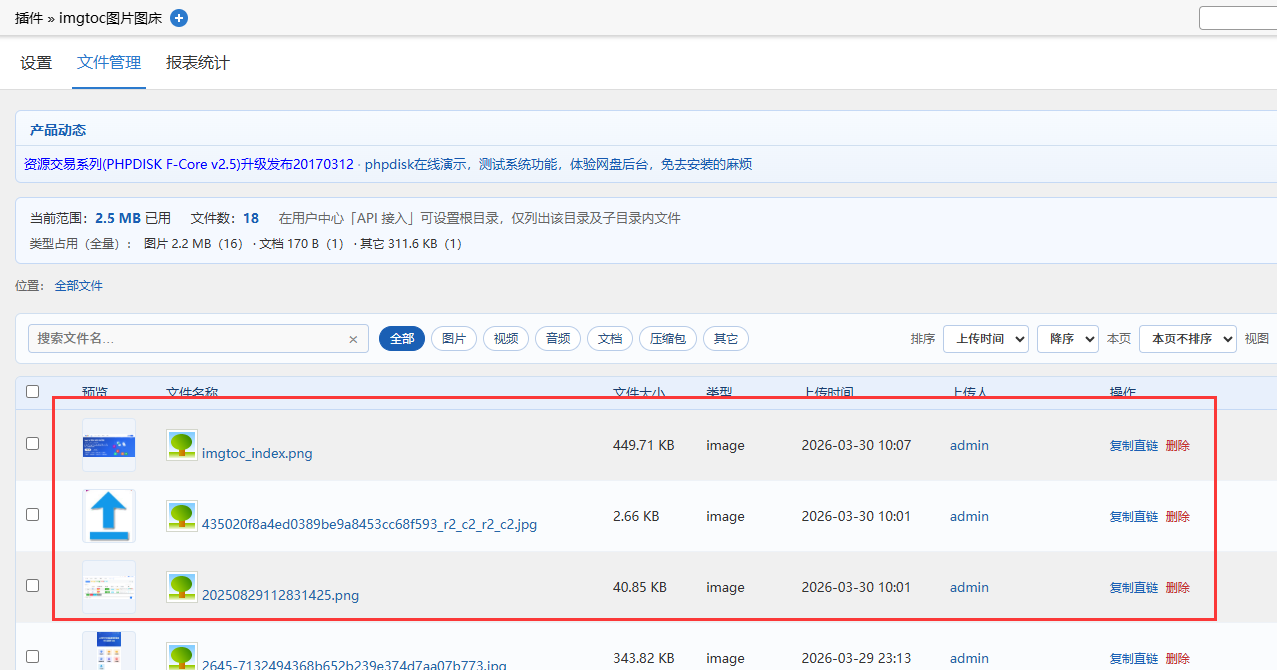Toggle the select-all checkbox in the header row
This screenshot has height=670, width=1277.
[32, 392]
